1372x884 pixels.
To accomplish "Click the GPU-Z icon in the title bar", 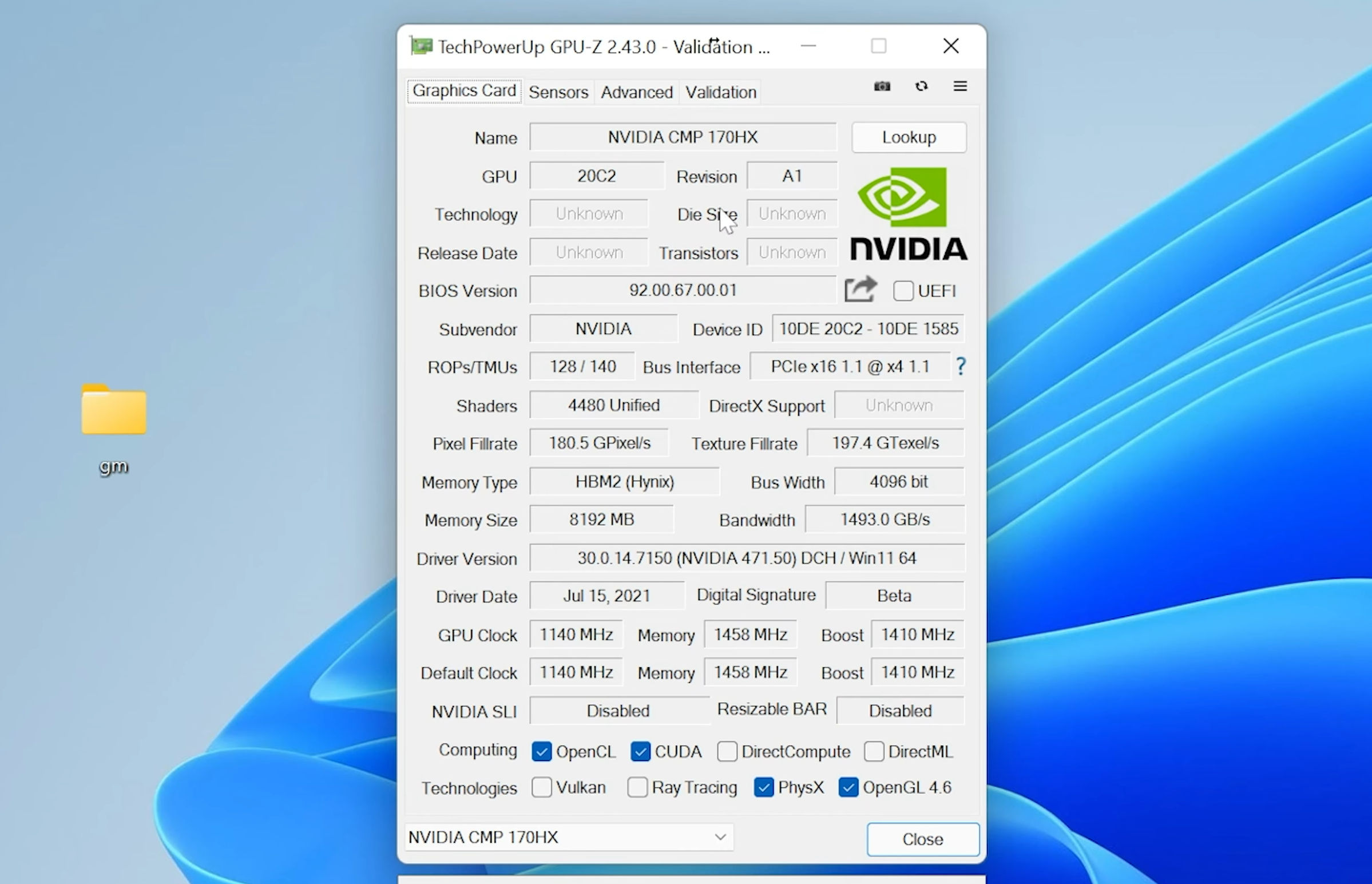I will pos(421,46).
